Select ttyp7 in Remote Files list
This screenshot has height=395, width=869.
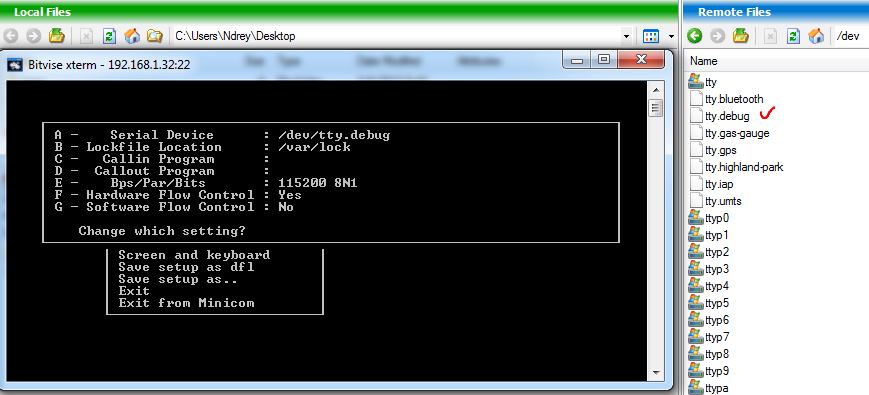click(717, 337)
